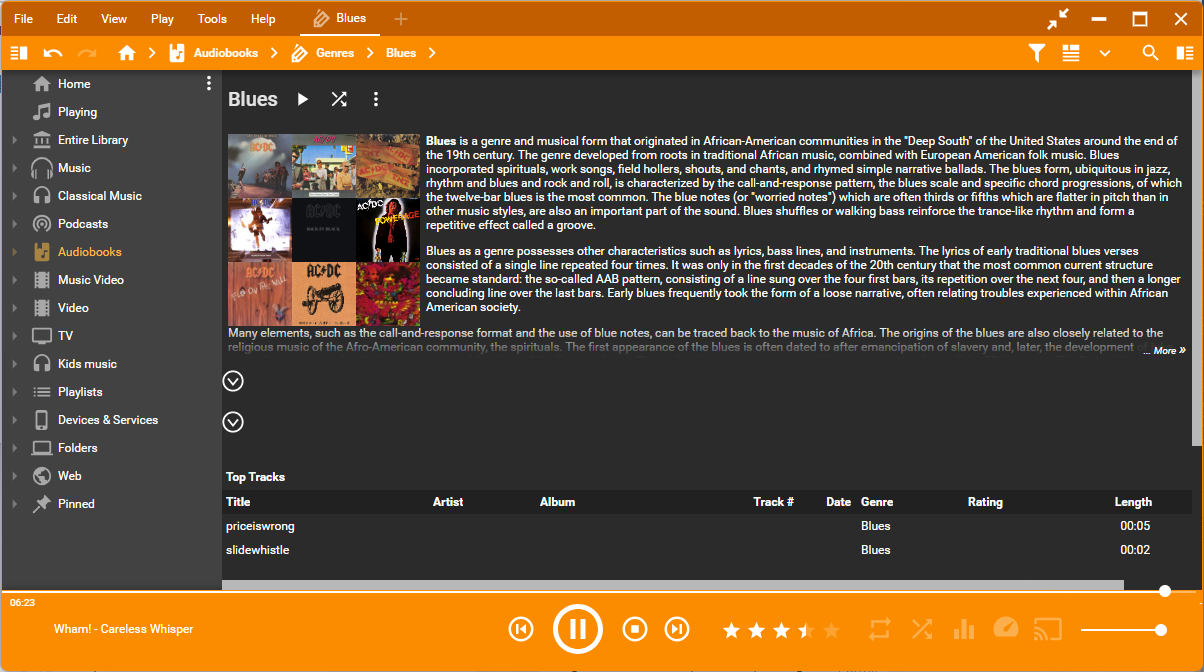Click the cast to device icon
Viewport: 1204px width, 672px height.
point(1047,629)
